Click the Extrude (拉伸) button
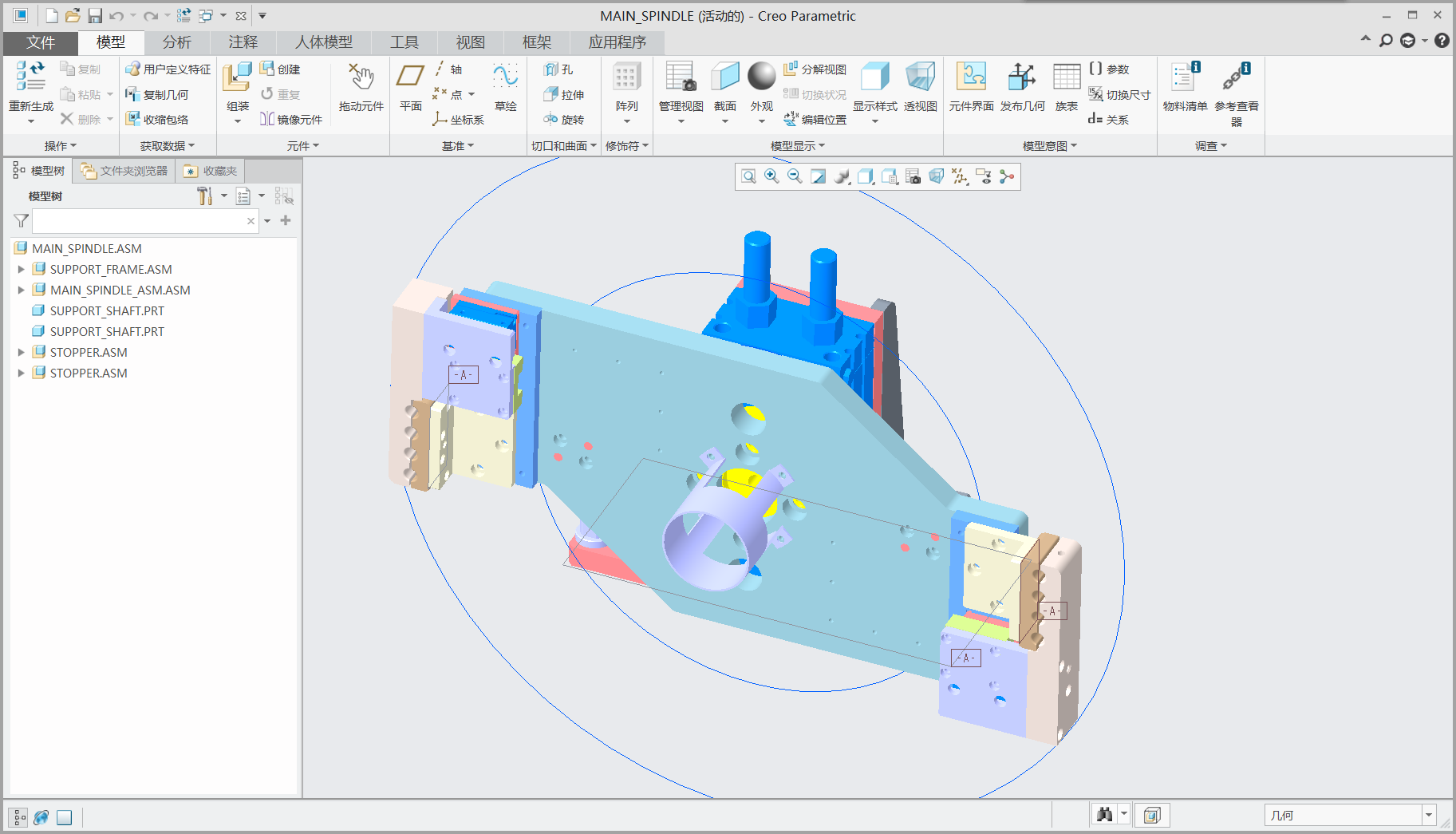The height and width of the screenshot is (834, 1456). coord(564,95)
